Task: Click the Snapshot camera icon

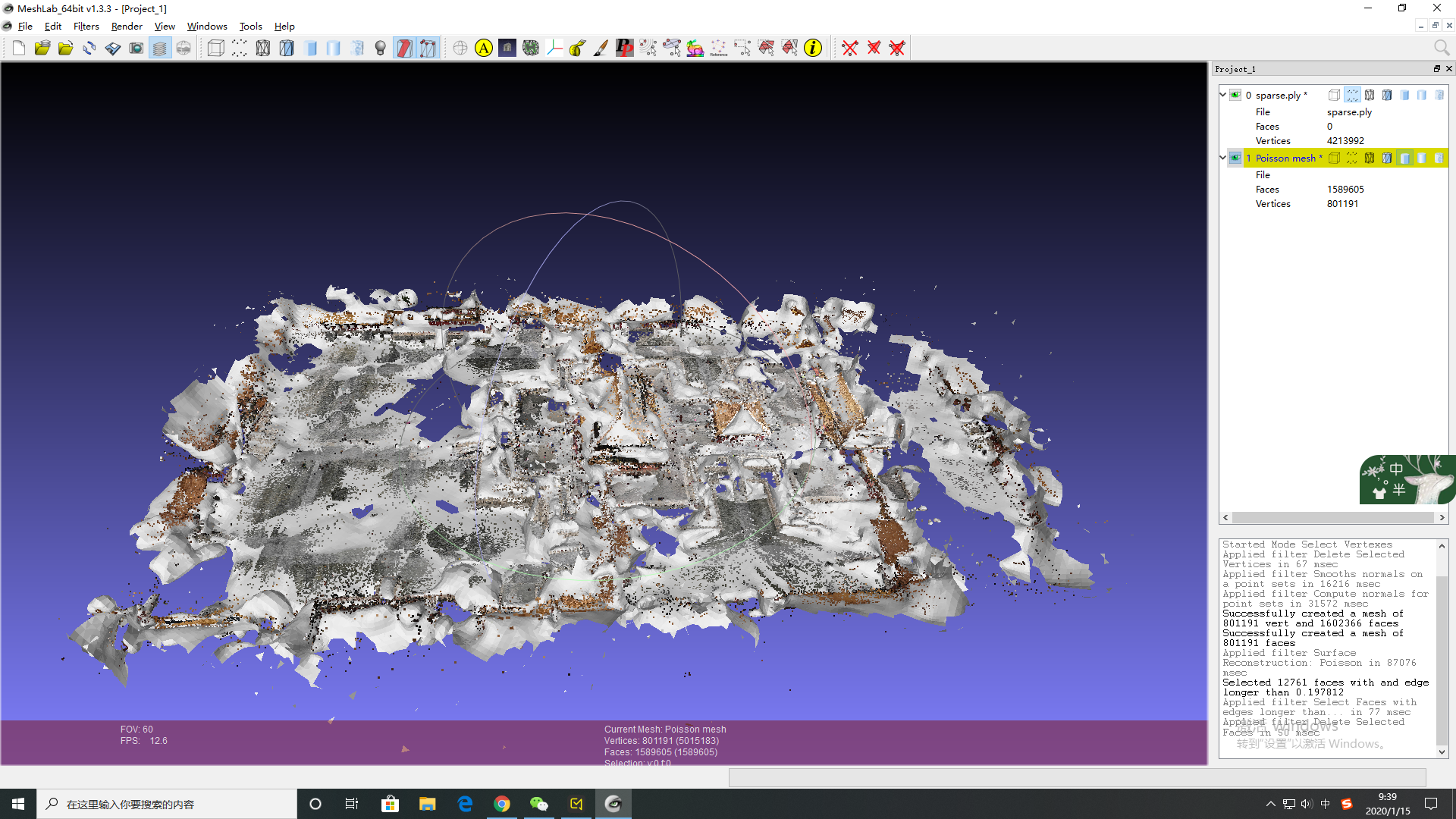Action: tap(136, 49)
